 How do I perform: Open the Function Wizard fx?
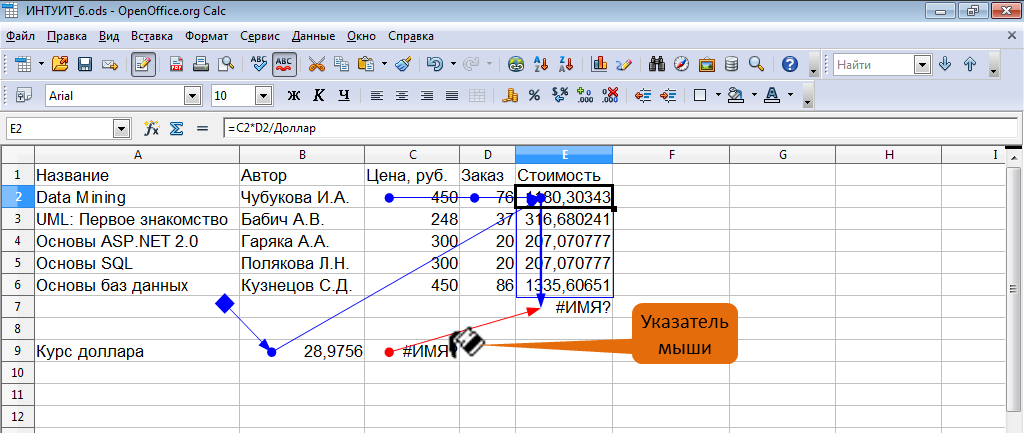[152, 128]
